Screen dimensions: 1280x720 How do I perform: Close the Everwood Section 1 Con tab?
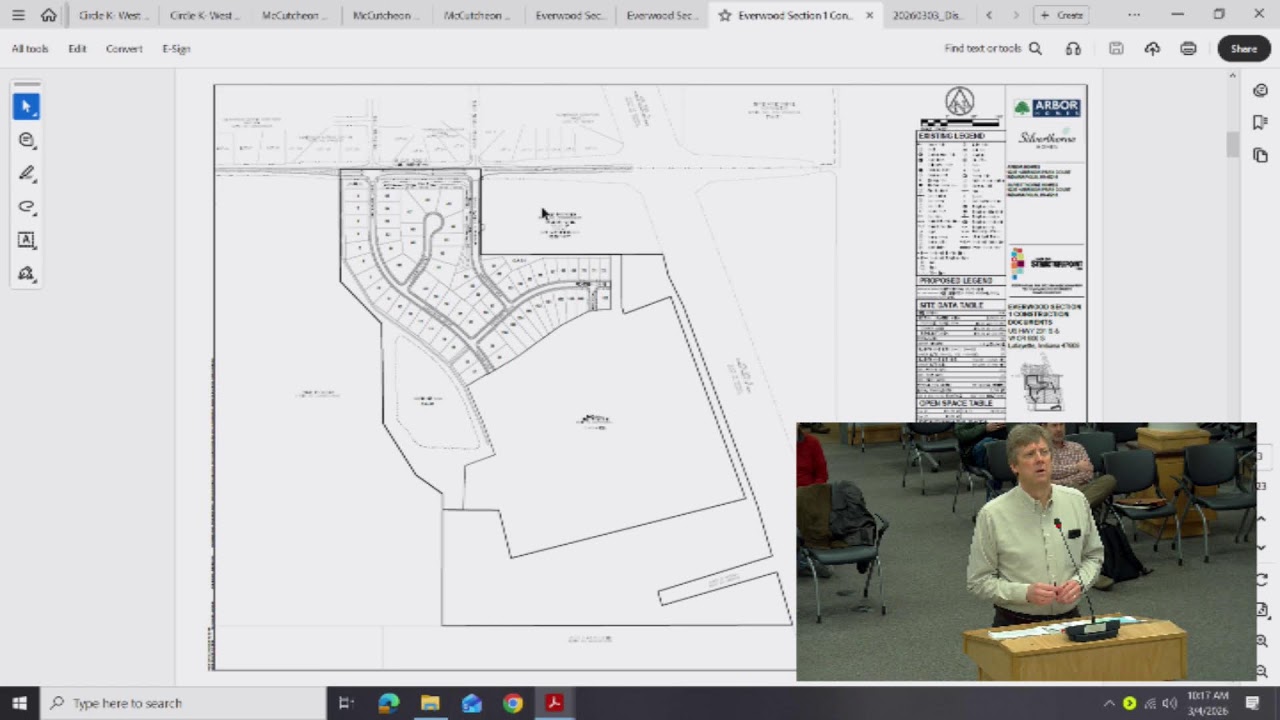869,15
